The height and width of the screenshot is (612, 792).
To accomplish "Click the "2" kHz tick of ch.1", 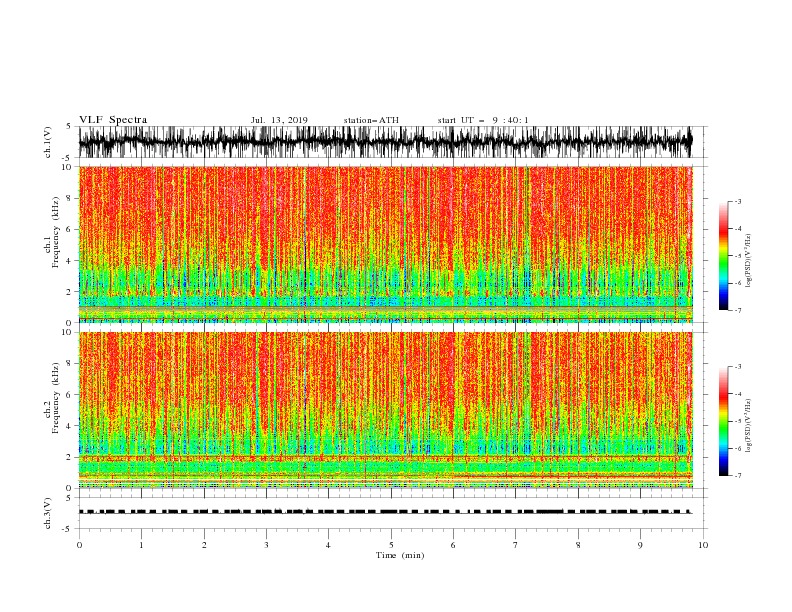I will tap(70, 291).
